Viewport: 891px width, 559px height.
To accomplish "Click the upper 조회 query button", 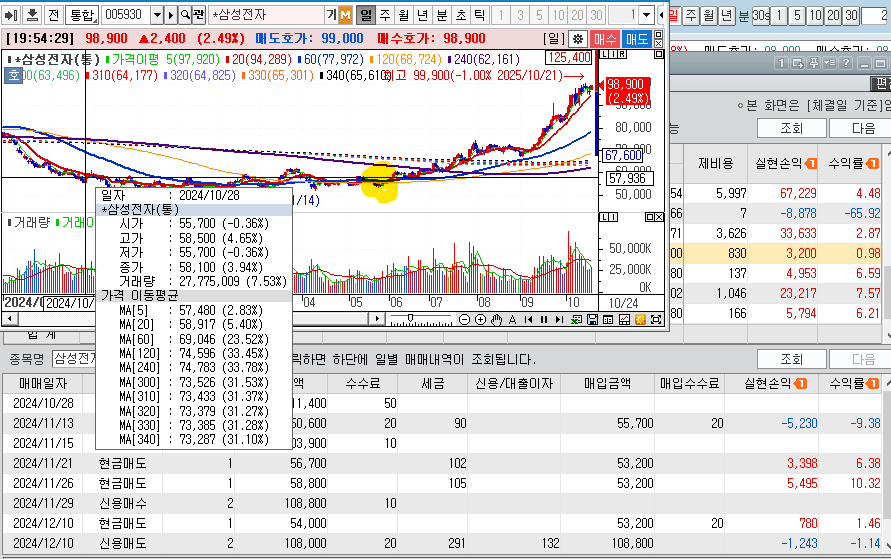I will point(790,128).
